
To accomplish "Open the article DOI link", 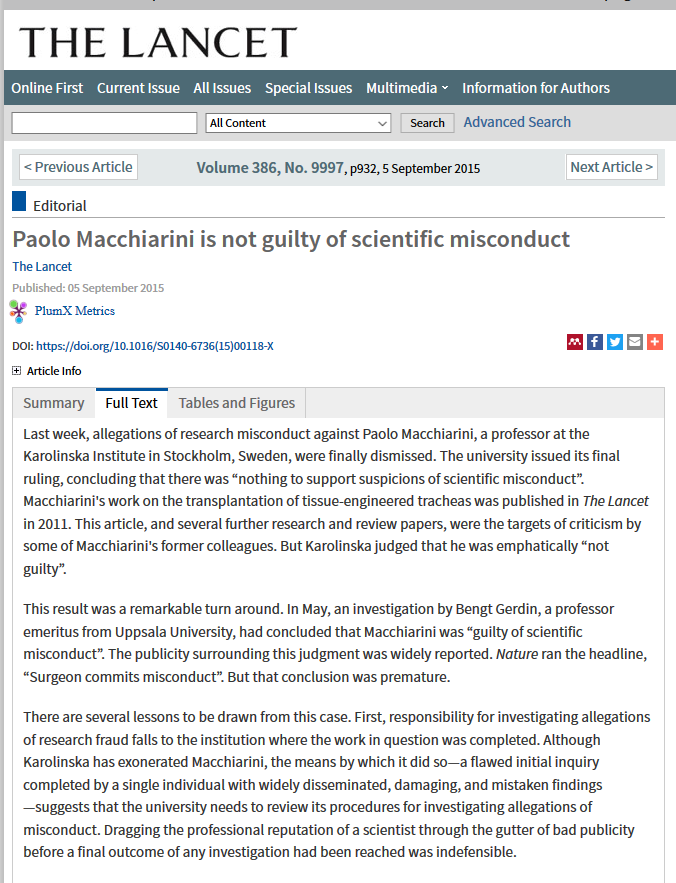I will (155, 346).
